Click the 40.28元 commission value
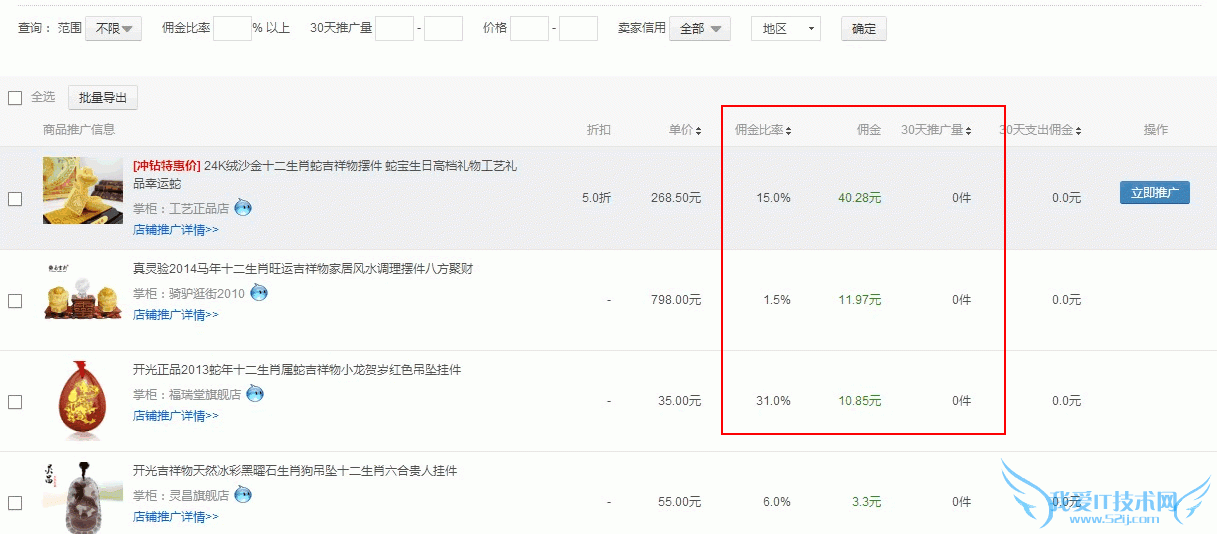 [x=859, y=198]
